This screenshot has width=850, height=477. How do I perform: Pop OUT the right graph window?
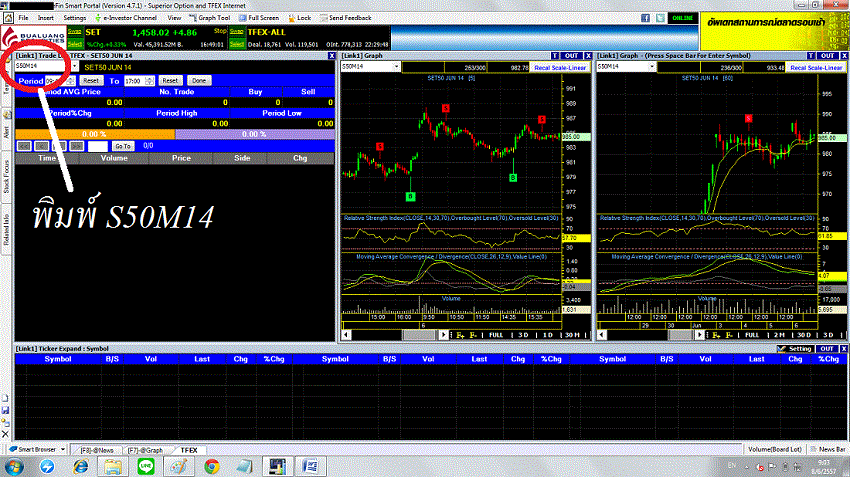[x=827, y=56]
